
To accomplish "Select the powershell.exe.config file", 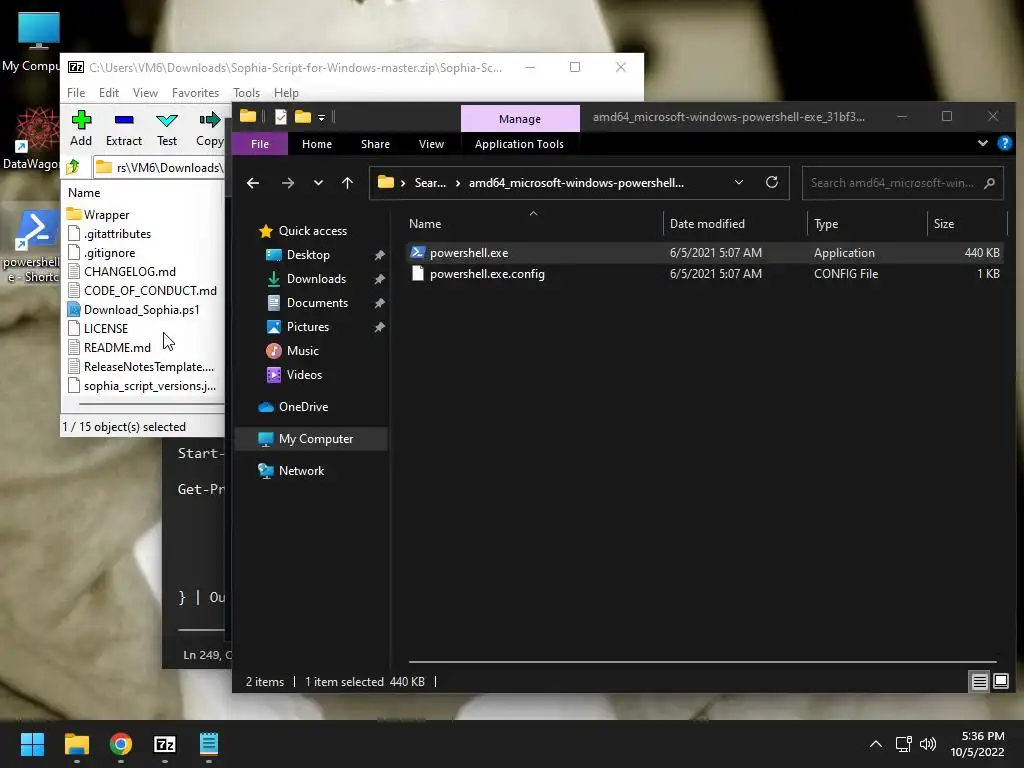I will coord(704,274).
